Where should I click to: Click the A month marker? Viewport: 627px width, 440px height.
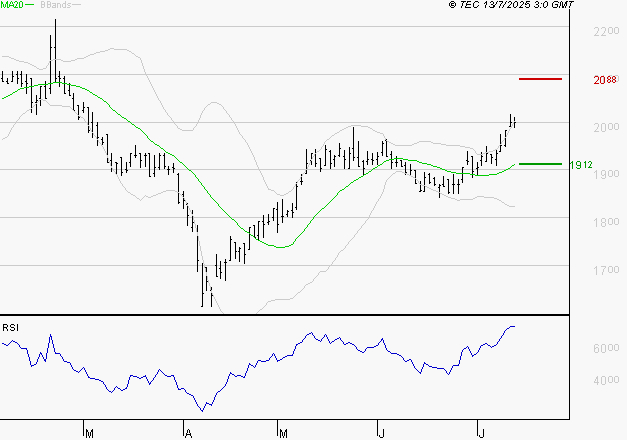[188, 434]
